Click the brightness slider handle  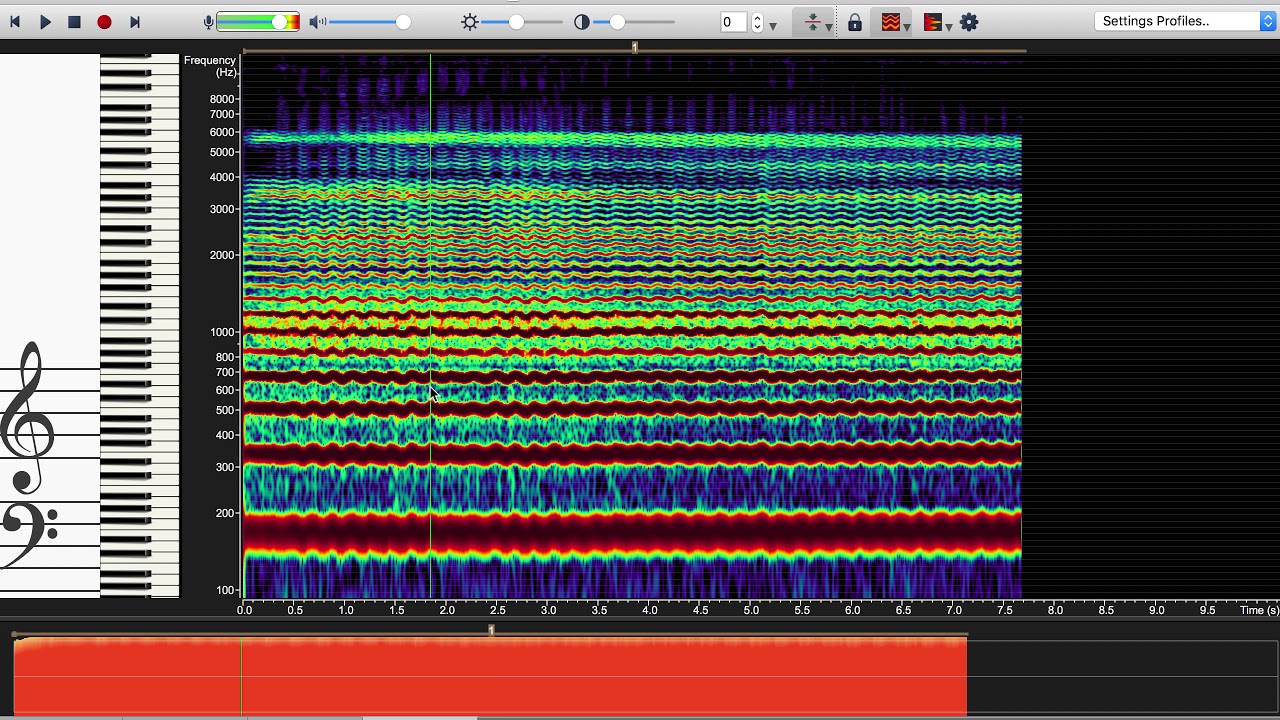[516, 22]
